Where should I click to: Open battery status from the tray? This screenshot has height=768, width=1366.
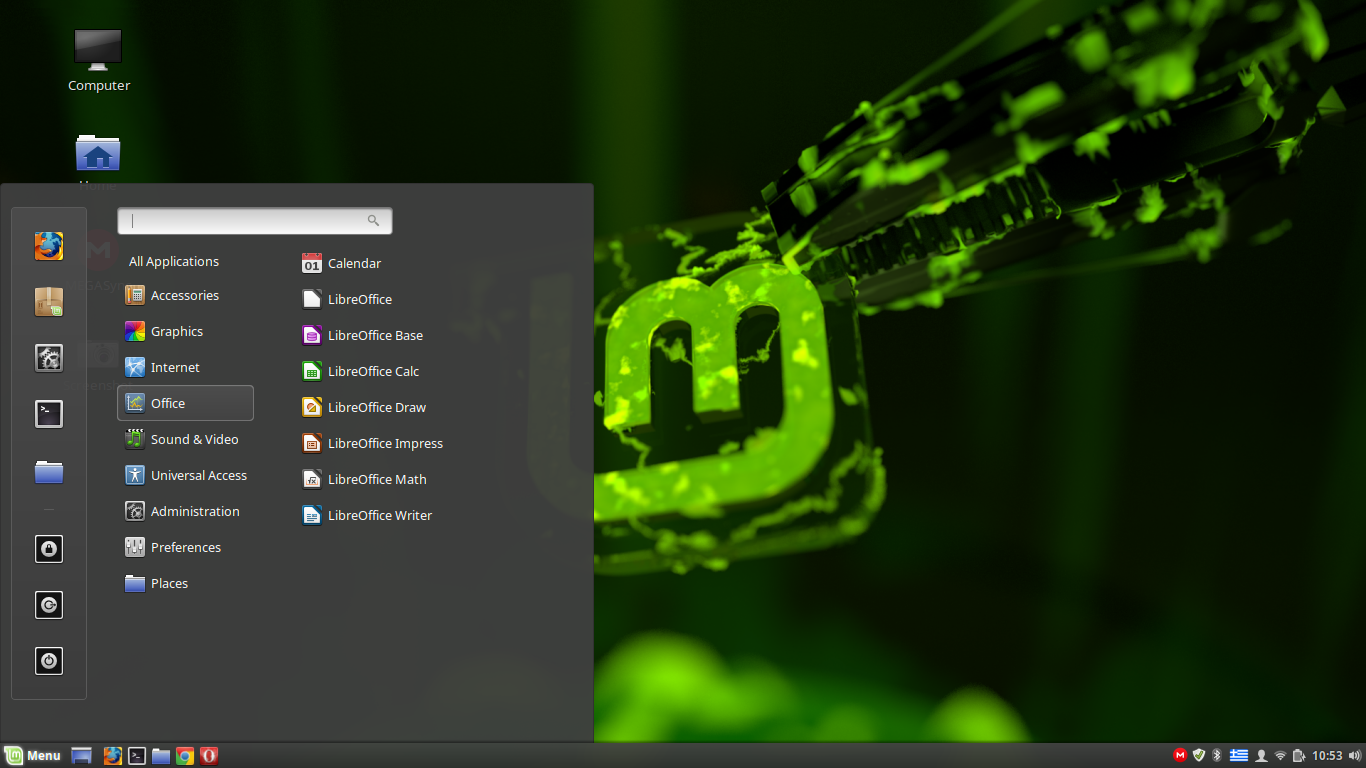click(1299, 755)
